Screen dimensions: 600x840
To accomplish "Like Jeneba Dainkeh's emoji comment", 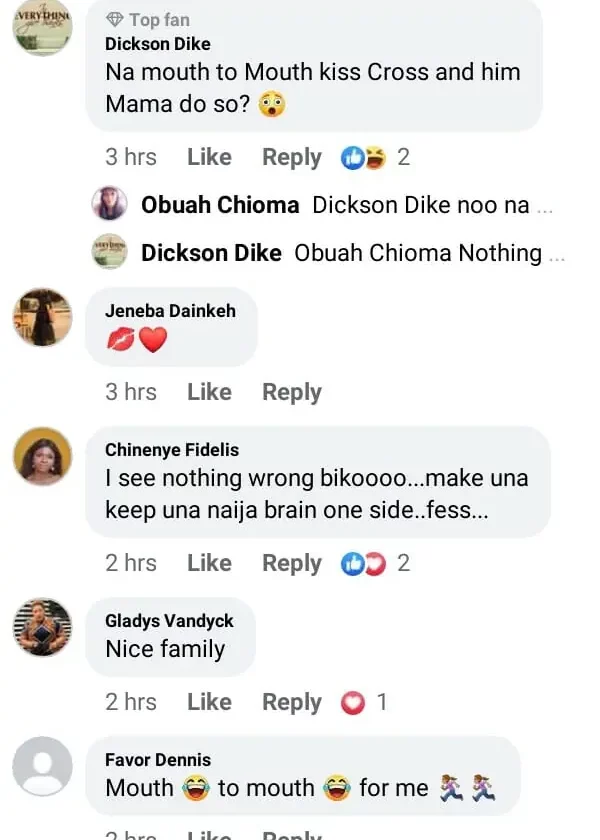I will [x=209, y=392].
